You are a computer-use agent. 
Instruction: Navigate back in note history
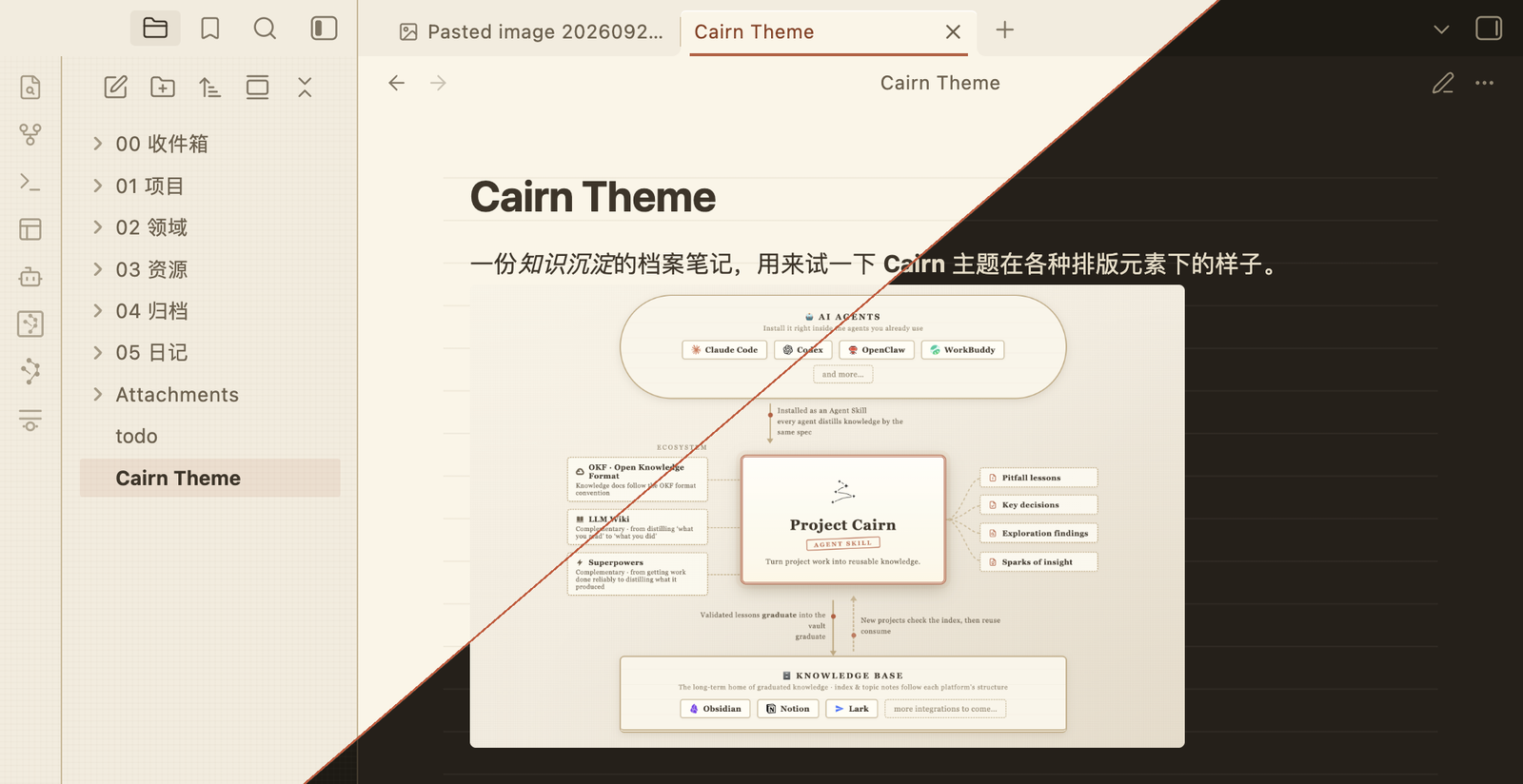(397, 83)
